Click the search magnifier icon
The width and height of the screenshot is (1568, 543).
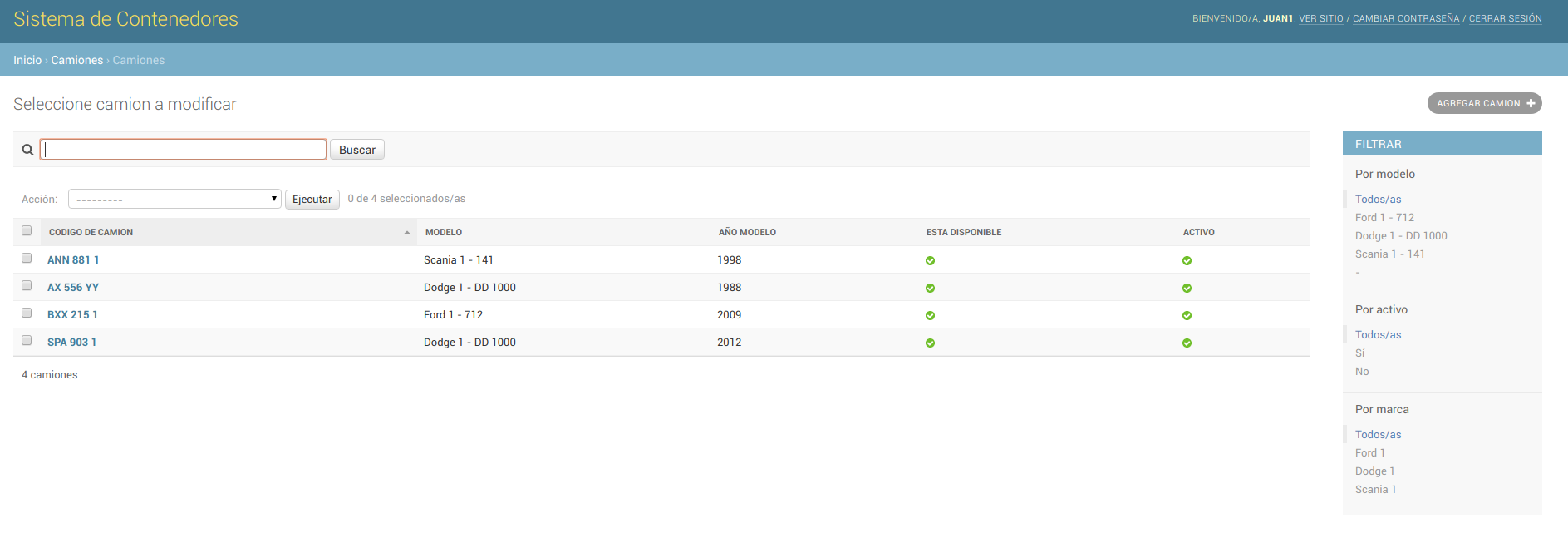coord(27,150)
